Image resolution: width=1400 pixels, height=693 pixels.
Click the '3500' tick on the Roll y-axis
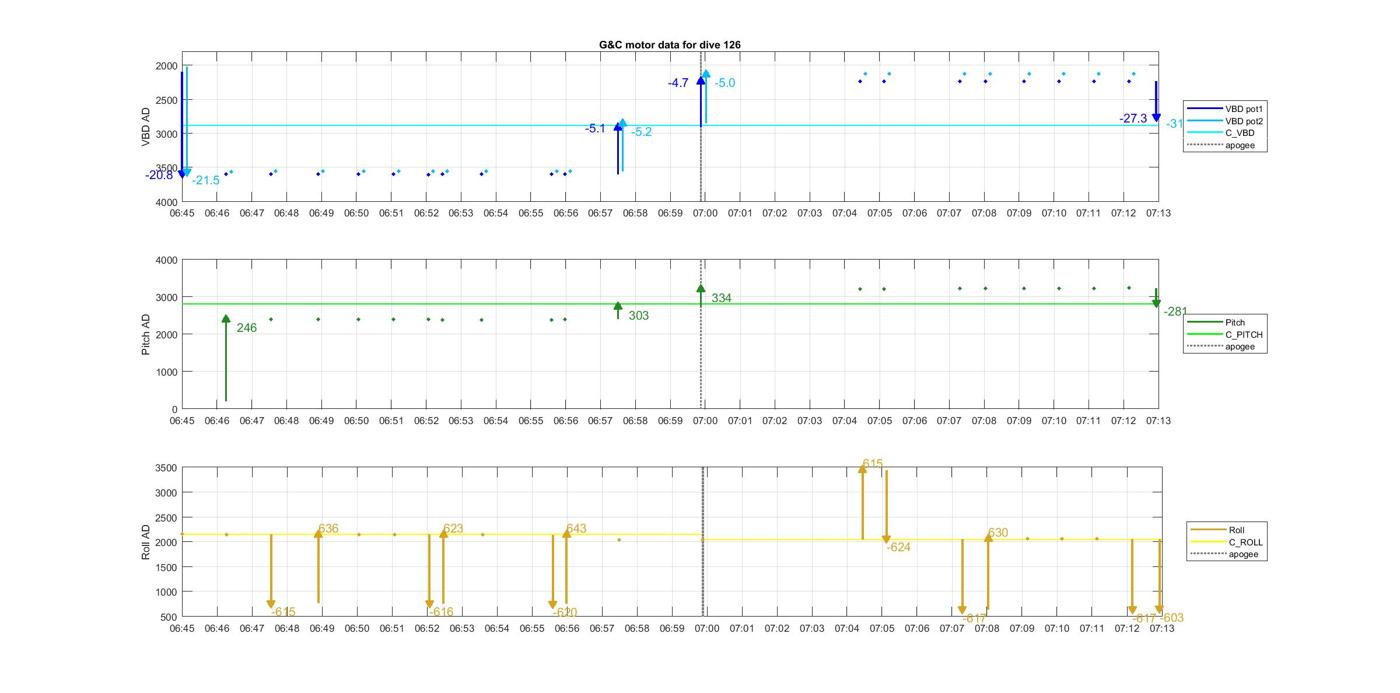[x=166, y=468]
